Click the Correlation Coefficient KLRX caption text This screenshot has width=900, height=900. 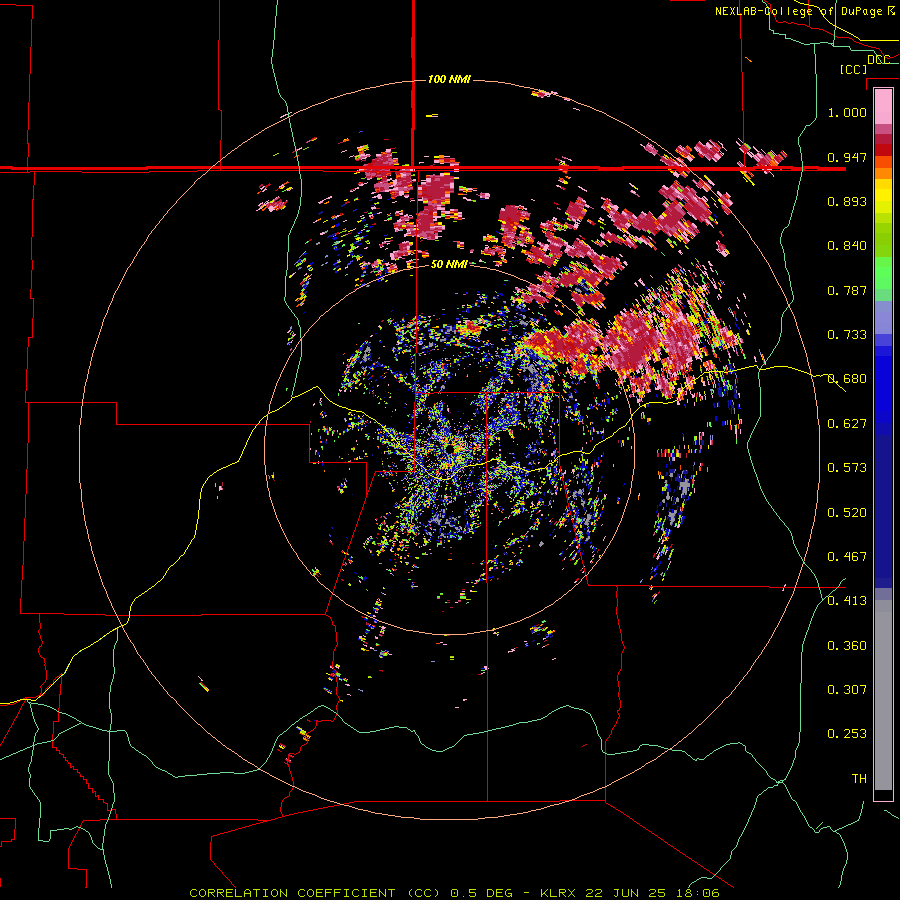(454, 893)
